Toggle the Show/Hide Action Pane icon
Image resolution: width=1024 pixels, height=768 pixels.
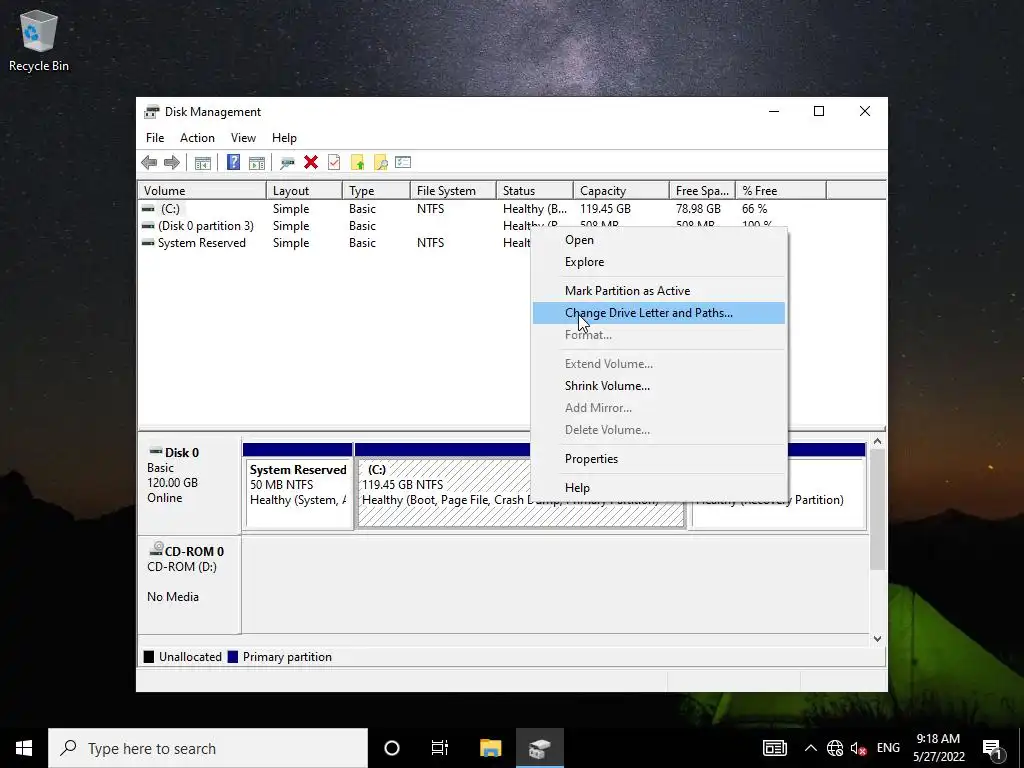click(257, 163)
